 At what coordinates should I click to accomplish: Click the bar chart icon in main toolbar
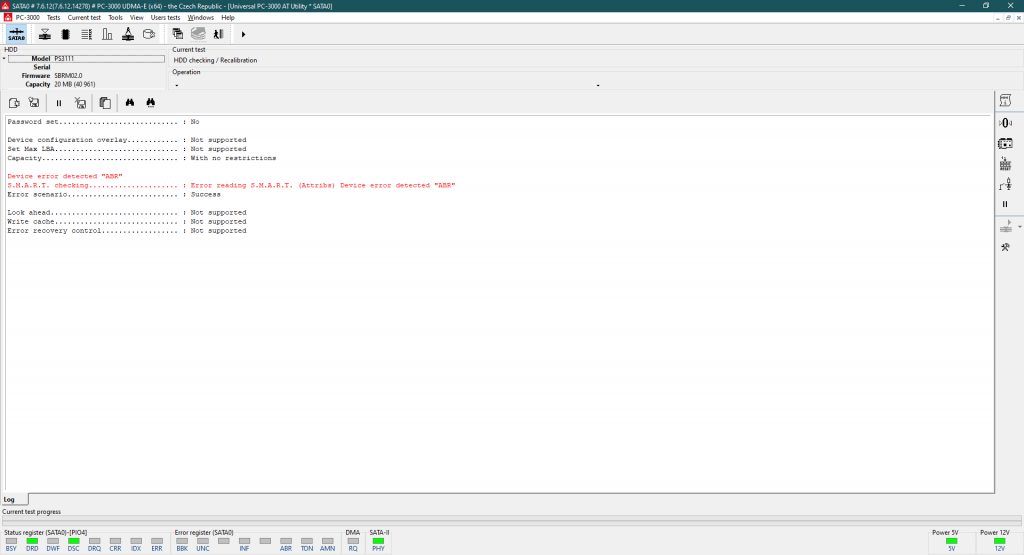107,34
